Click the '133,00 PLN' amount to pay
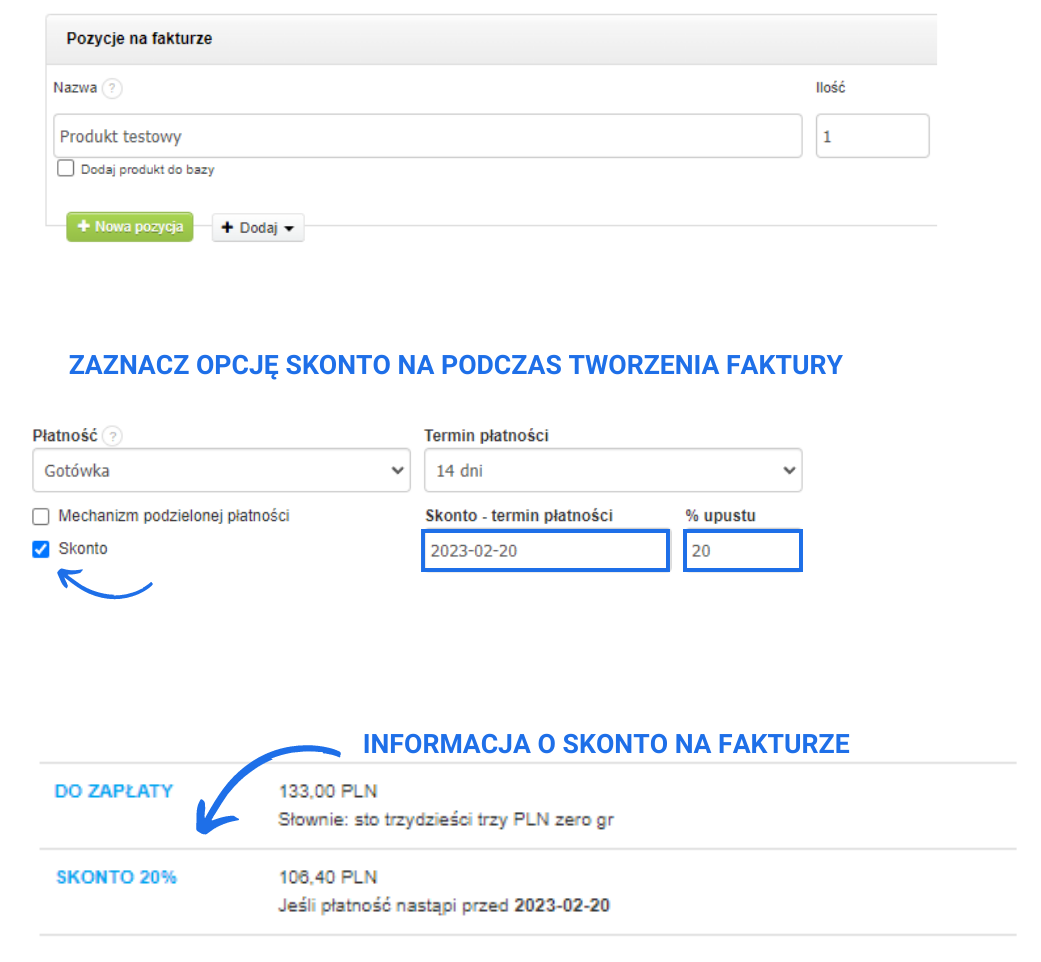Viewport: 1041px width, 962px height. pyautogui.click(x=328, y=791)
